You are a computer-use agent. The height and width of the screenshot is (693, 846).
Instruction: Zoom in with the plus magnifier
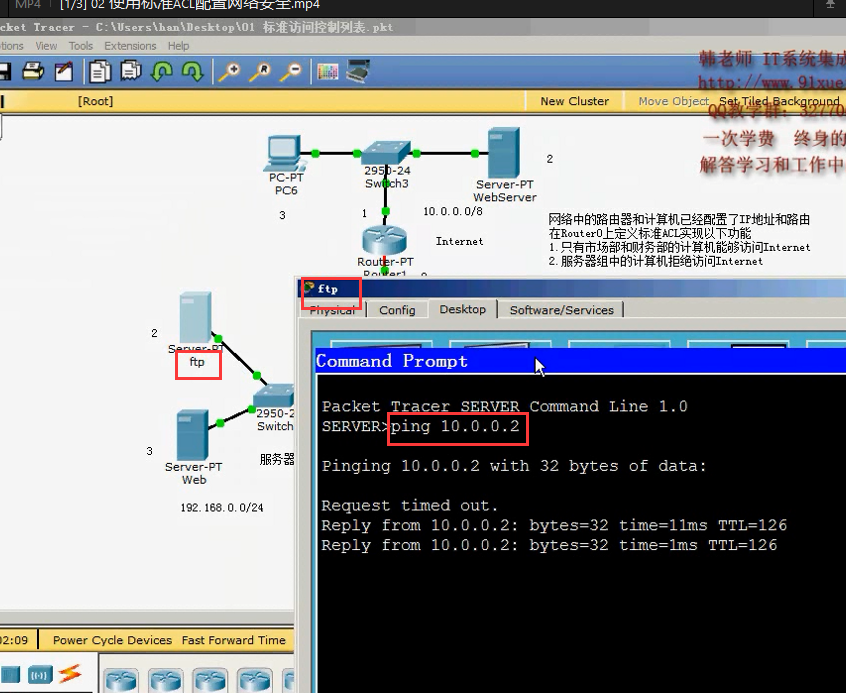pos(229,72)
